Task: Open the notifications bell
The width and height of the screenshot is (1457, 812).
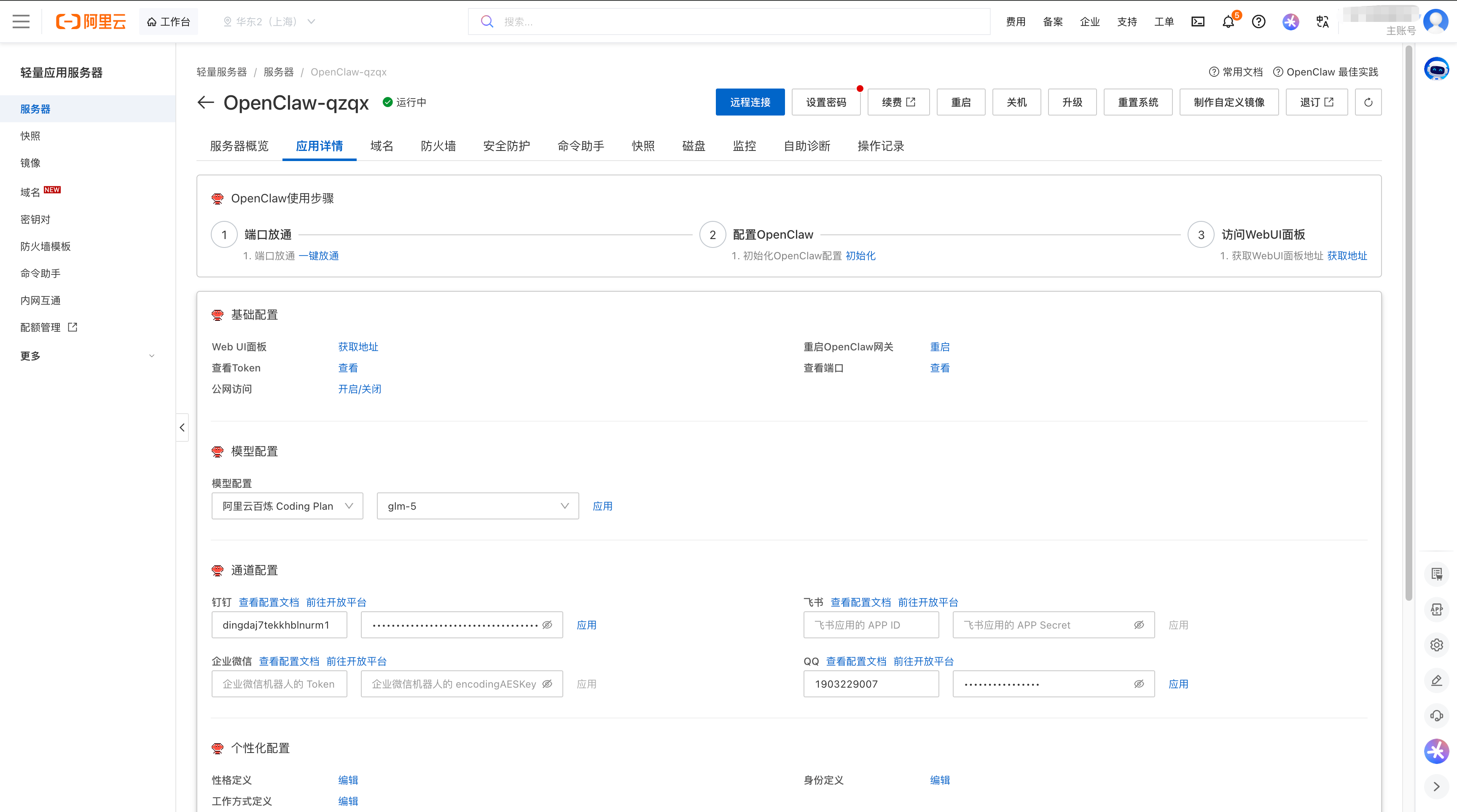Action: click(1228, 22)
